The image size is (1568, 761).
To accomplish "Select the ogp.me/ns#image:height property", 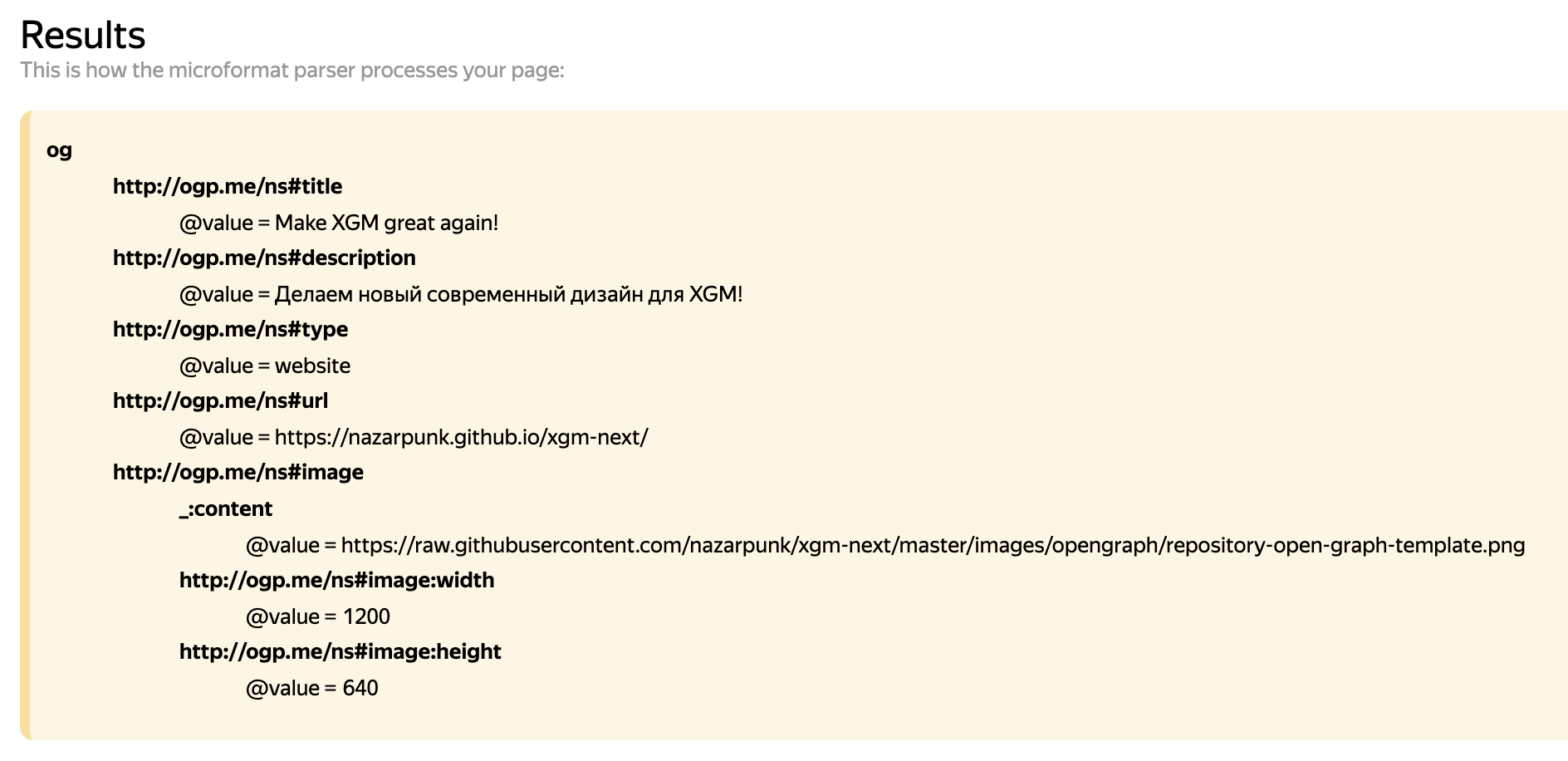I will click(340, 651).
